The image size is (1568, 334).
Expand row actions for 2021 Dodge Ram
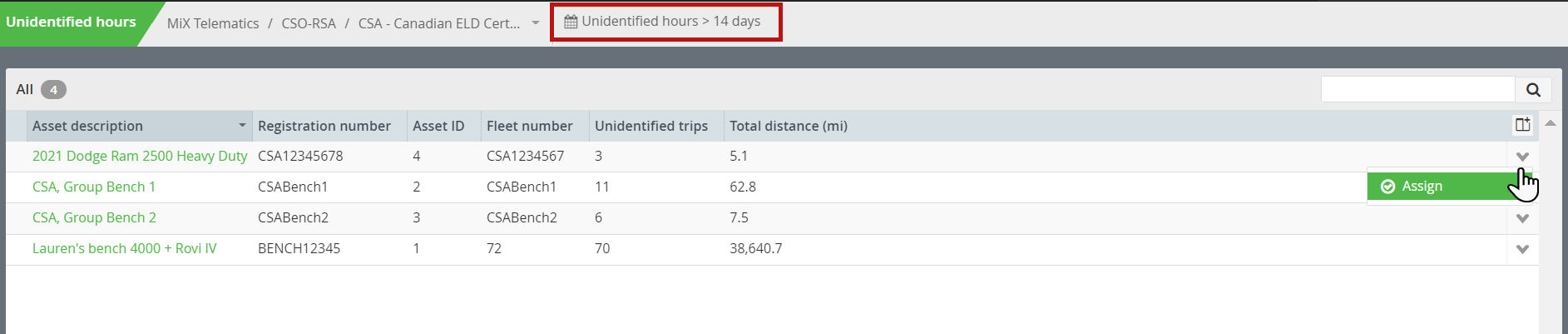[x=1522, y=157]
